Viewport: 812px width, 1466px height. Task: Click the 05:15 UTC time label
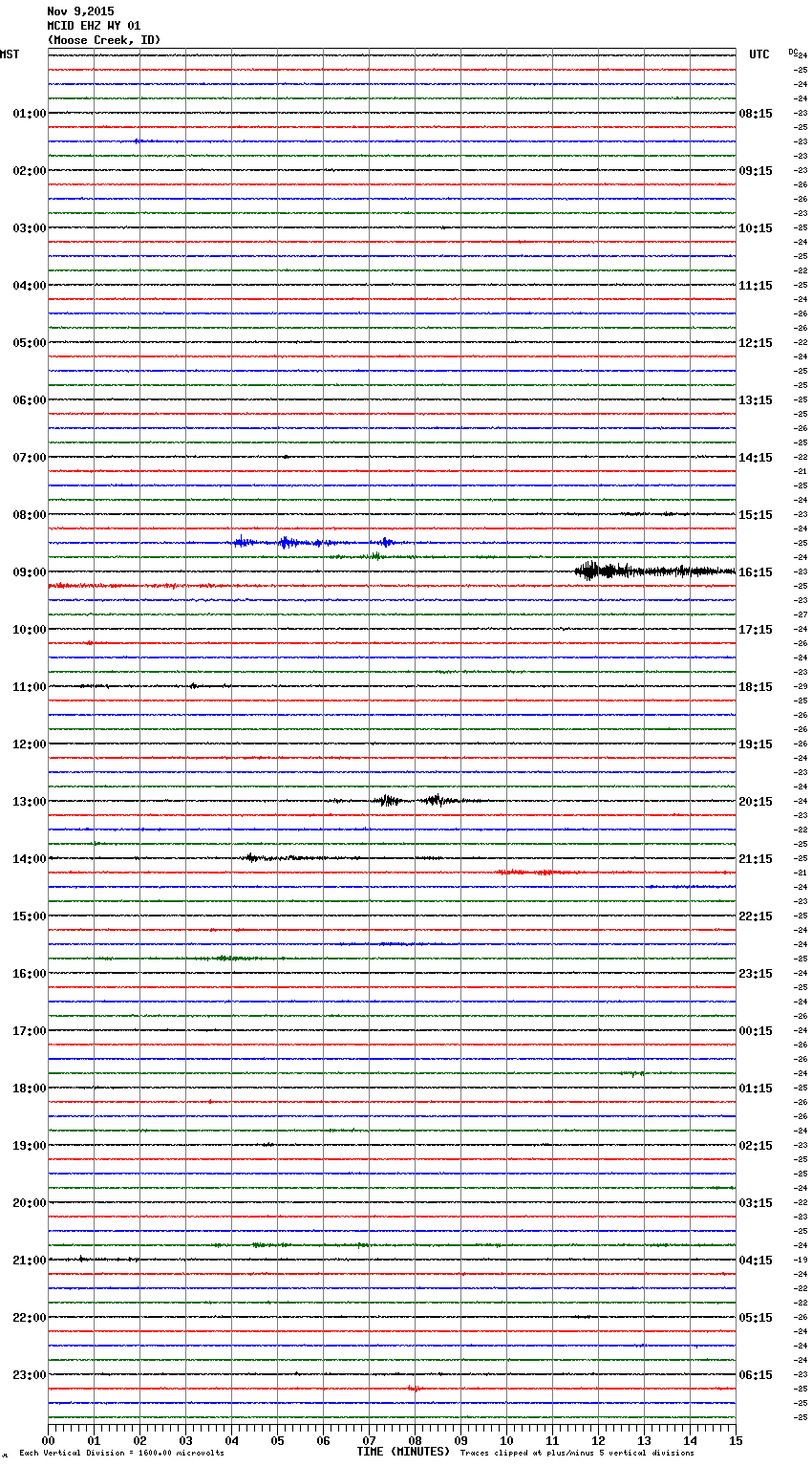(x=756, y=1318)
